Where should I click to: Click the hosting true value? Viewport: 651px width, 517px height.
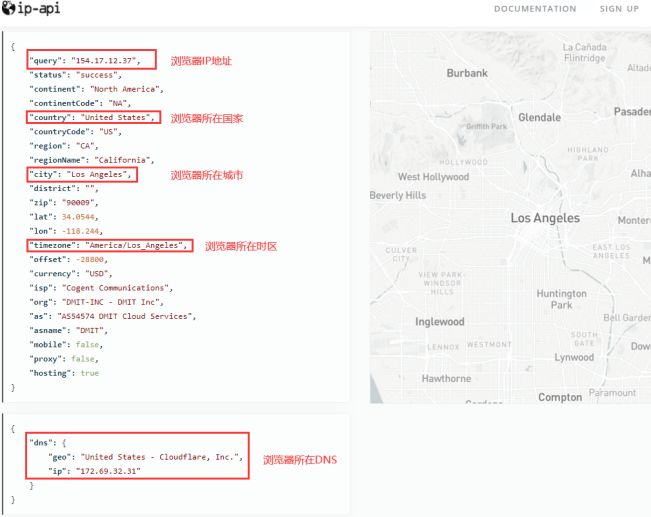pyautogui.click(x=89, y=372)
